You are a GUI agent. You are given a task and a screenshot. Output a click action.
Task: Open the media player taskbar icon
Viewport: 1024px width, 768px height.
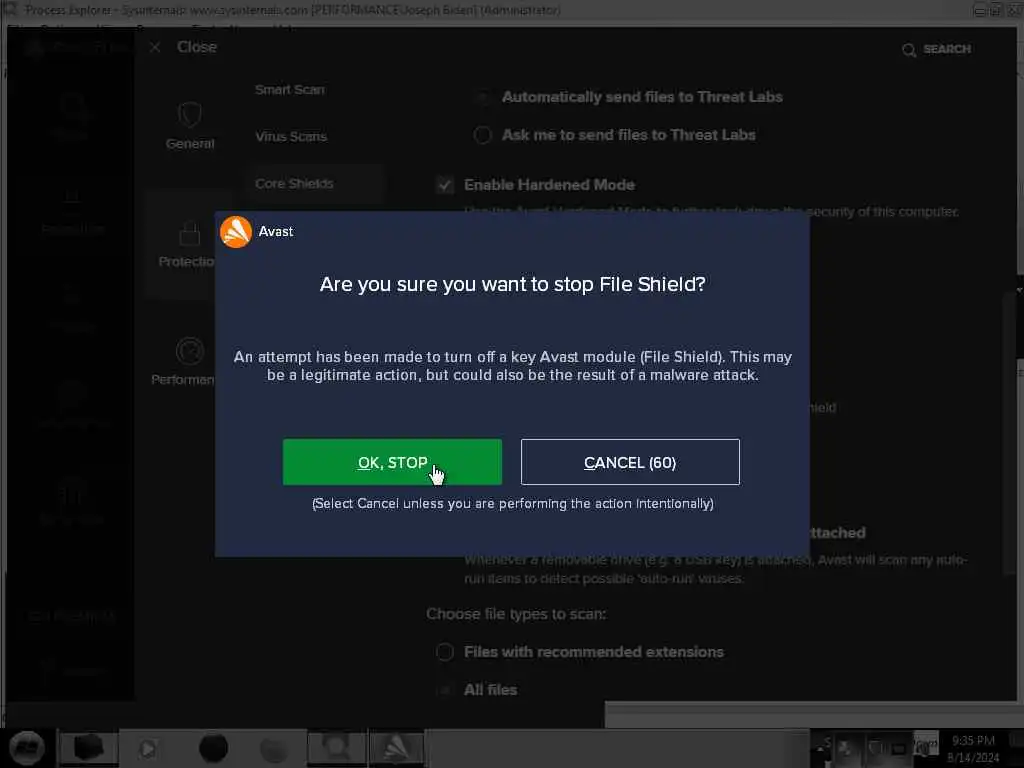click(x=148, y=748)
